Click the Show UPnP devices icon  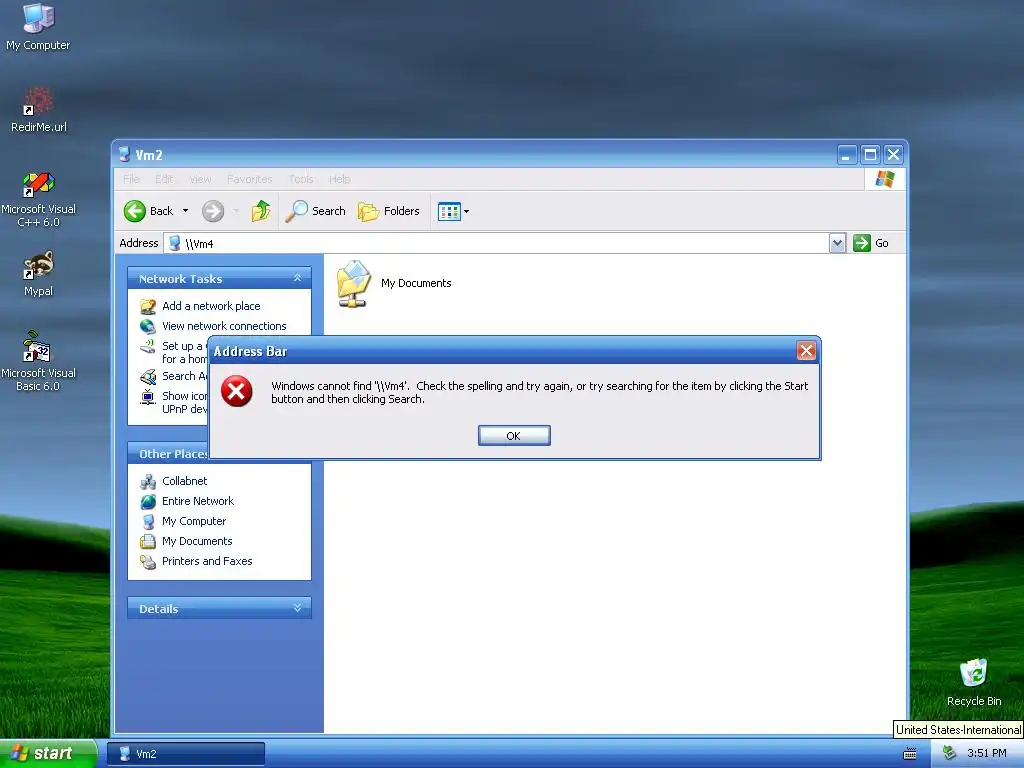click(148, 396)
